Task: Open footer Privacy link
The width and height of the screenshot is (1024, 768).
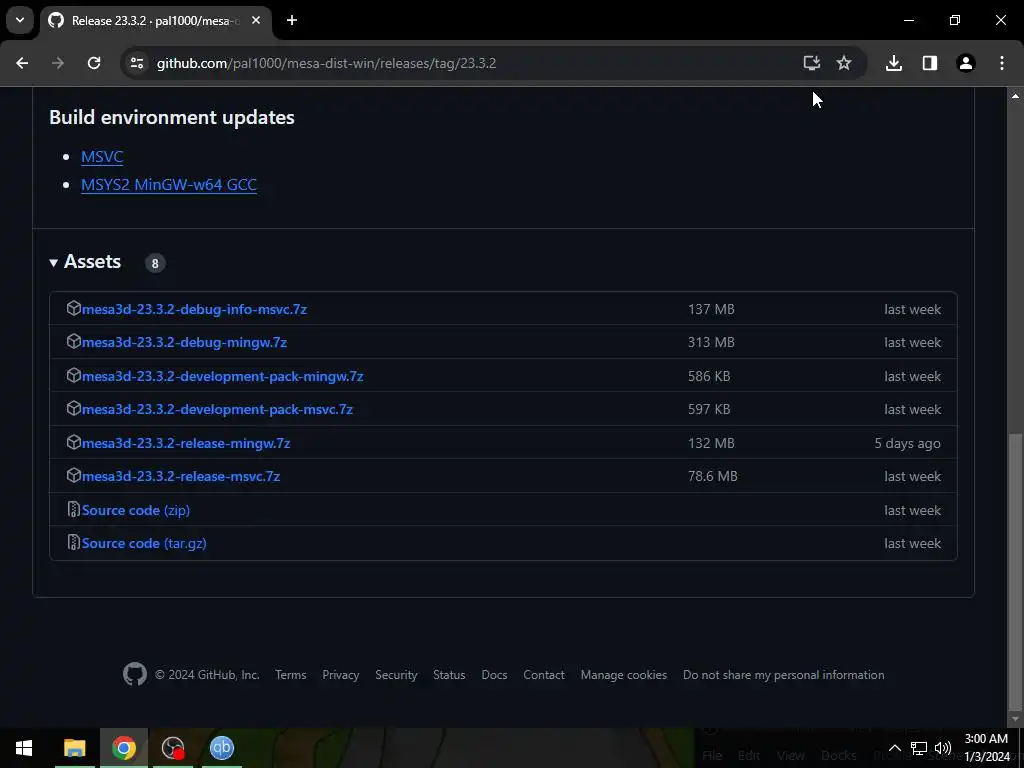Action: tap(340, 675)
